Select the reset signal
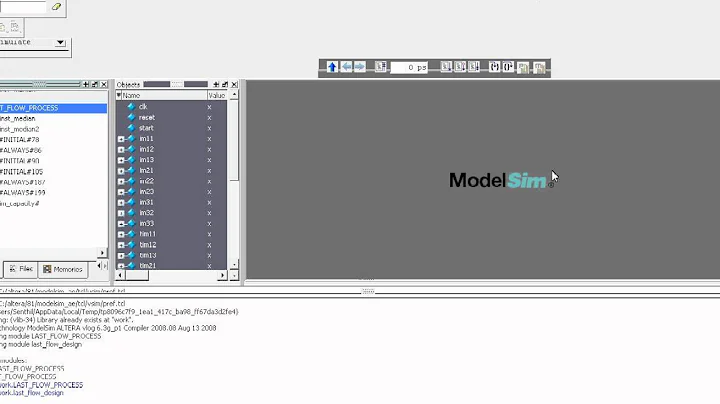Screen dimensions: 720x404 coord(147,118)
